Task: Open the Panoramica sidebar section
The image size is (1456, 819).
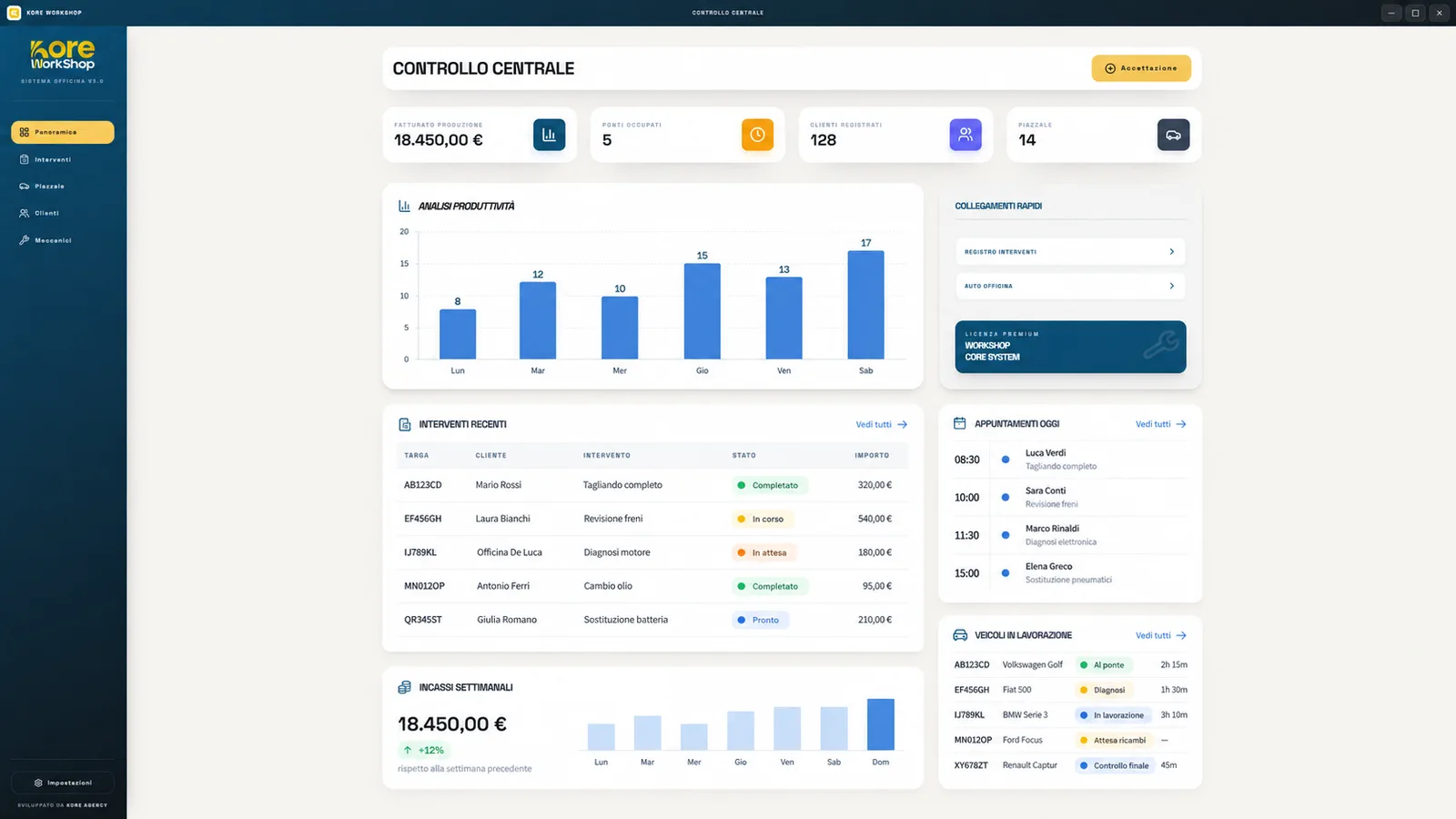Action: pos(63,132)
